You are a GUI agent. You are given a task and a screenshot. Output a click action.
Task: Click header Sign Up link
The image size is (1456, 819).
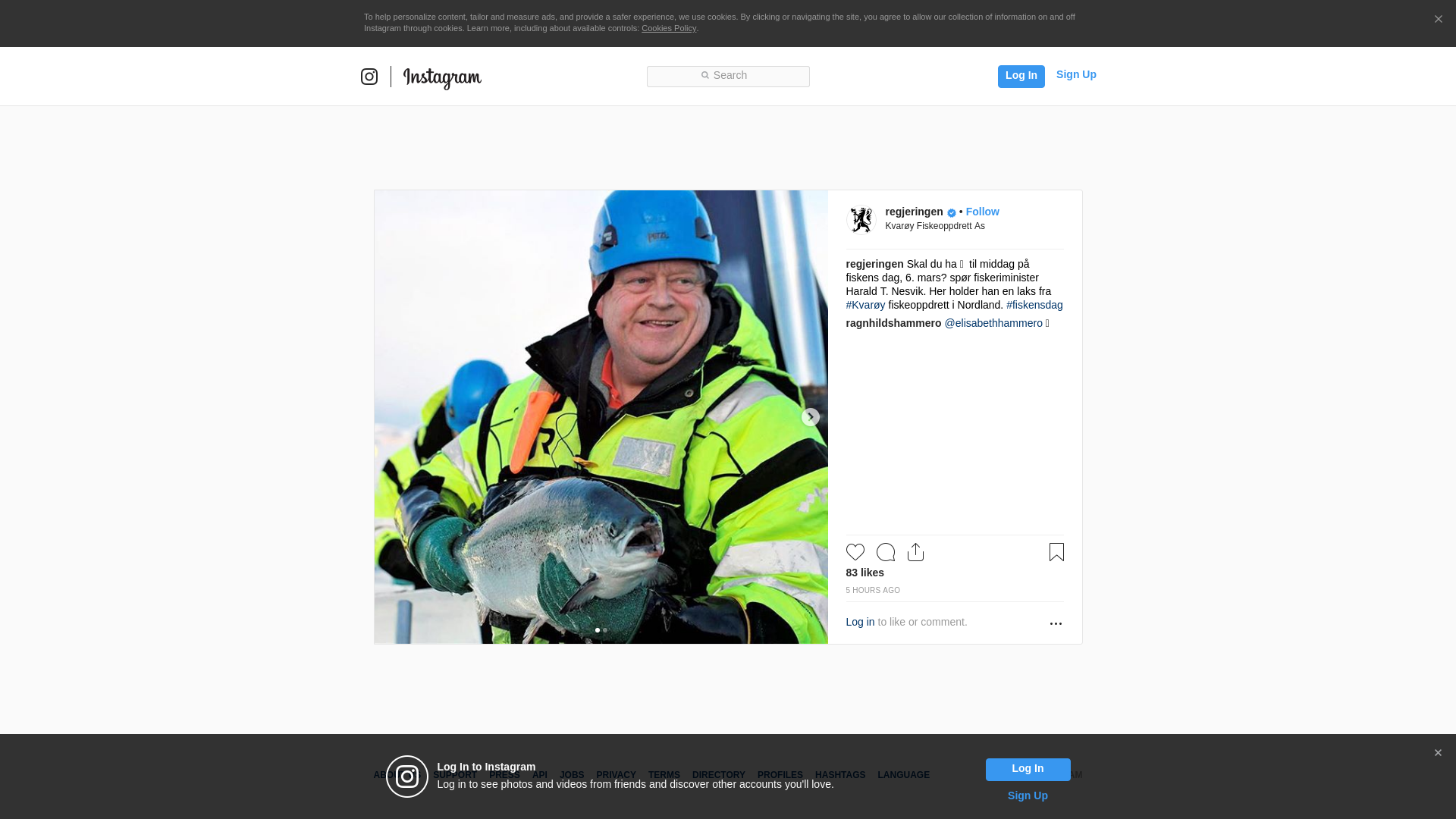click(1075, 74)
